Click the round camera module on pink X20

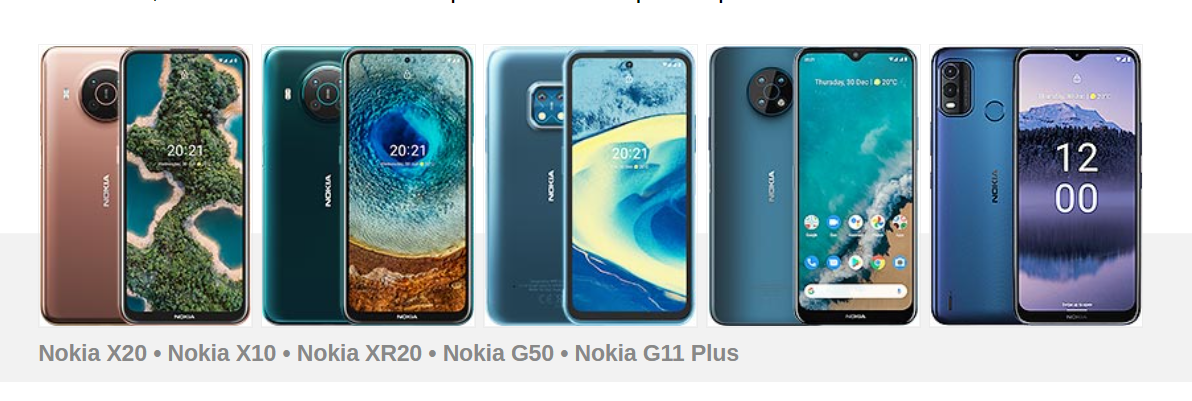click(101, 94)
